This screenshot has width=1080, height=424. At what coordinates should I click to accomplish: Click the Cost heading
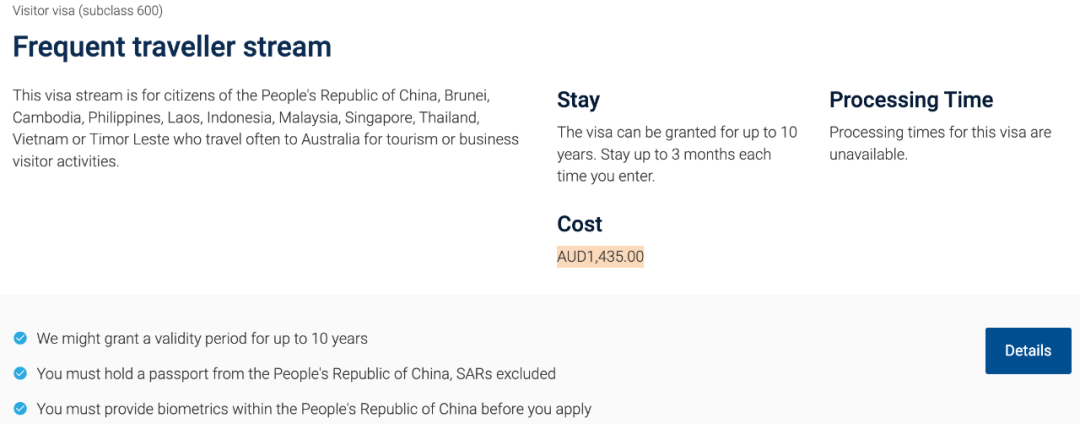pos(580,224)
